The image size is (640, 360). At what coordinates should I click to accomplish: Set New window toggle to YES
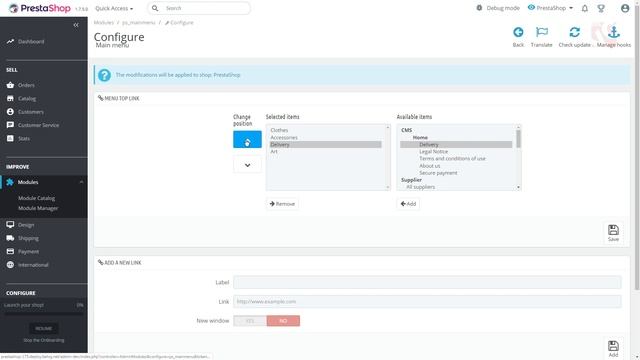[x=250, y=321]
